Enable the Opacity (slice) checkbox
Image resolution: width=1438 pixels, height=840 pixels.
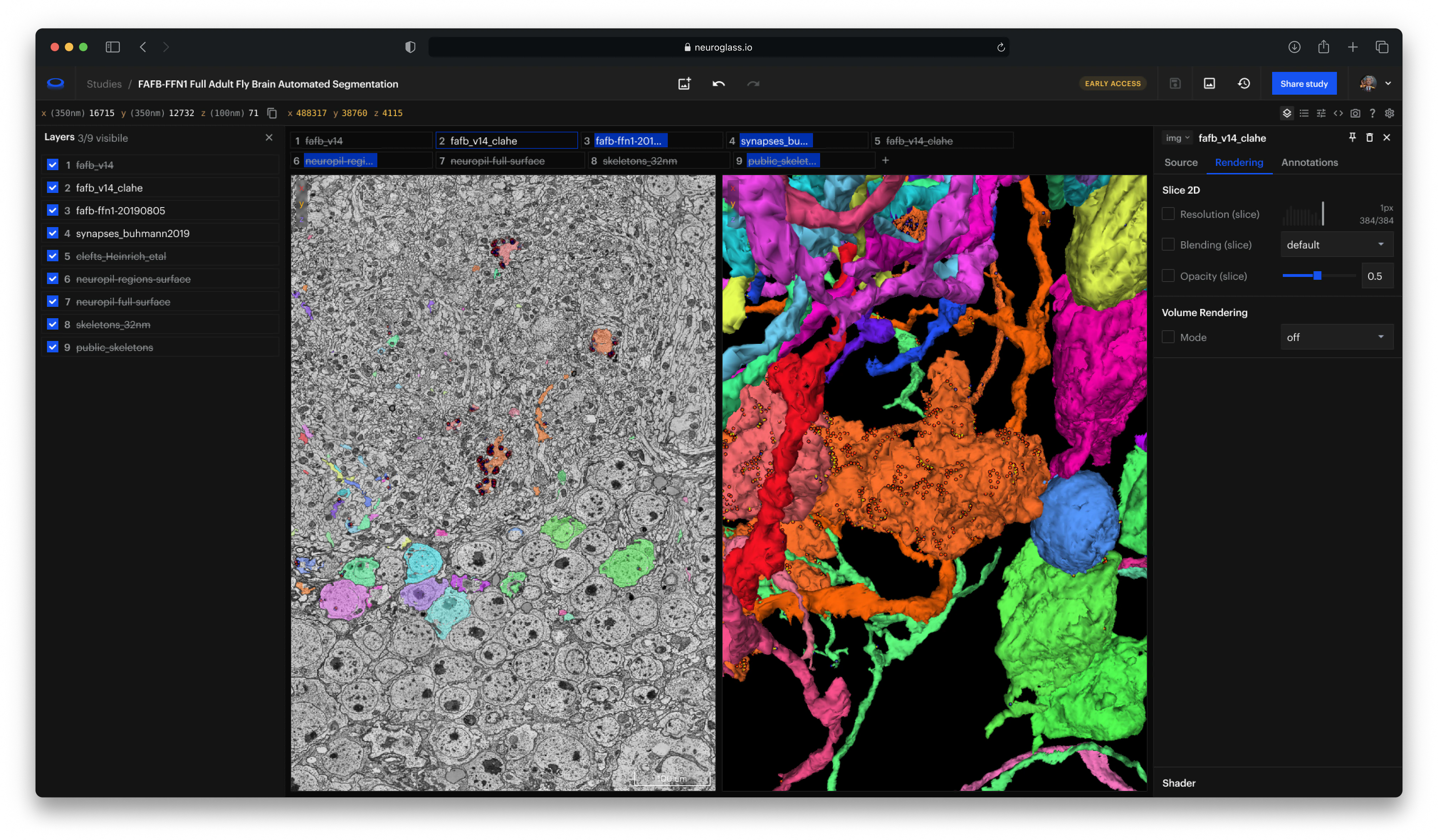[1167, 275]
